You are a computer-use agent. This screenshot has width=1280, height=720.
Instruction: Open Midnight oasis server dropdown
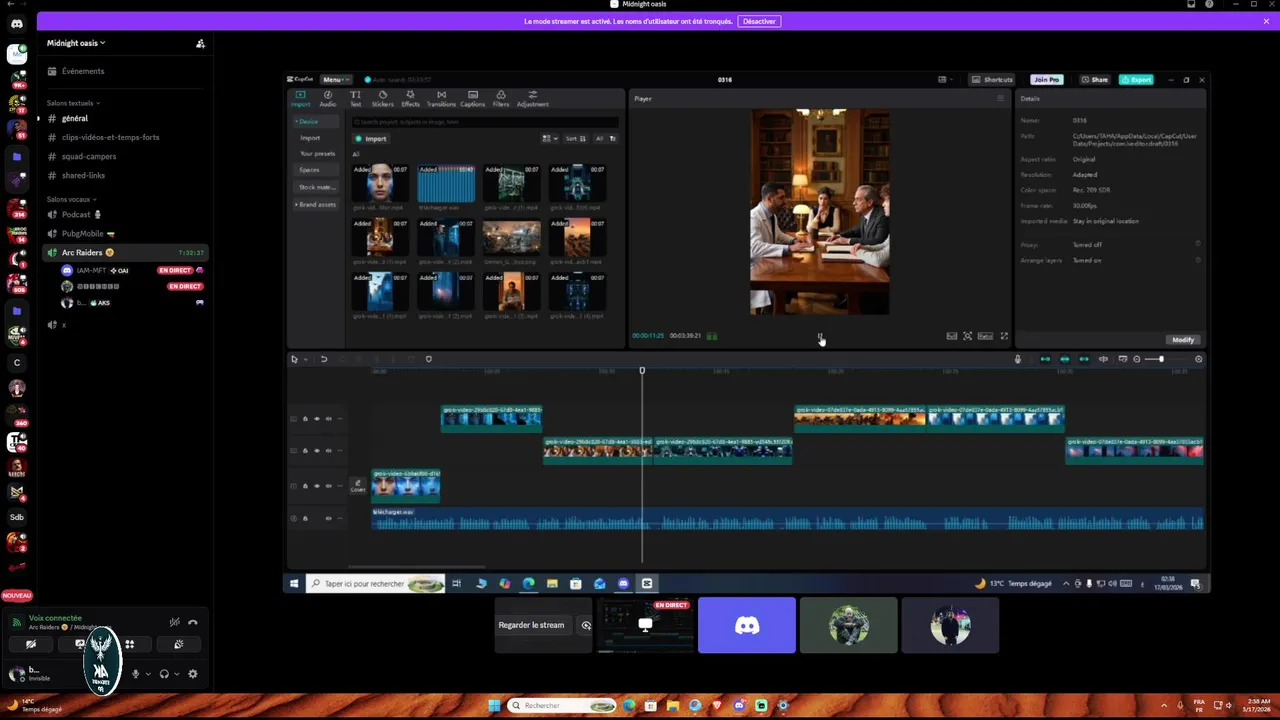76,43
